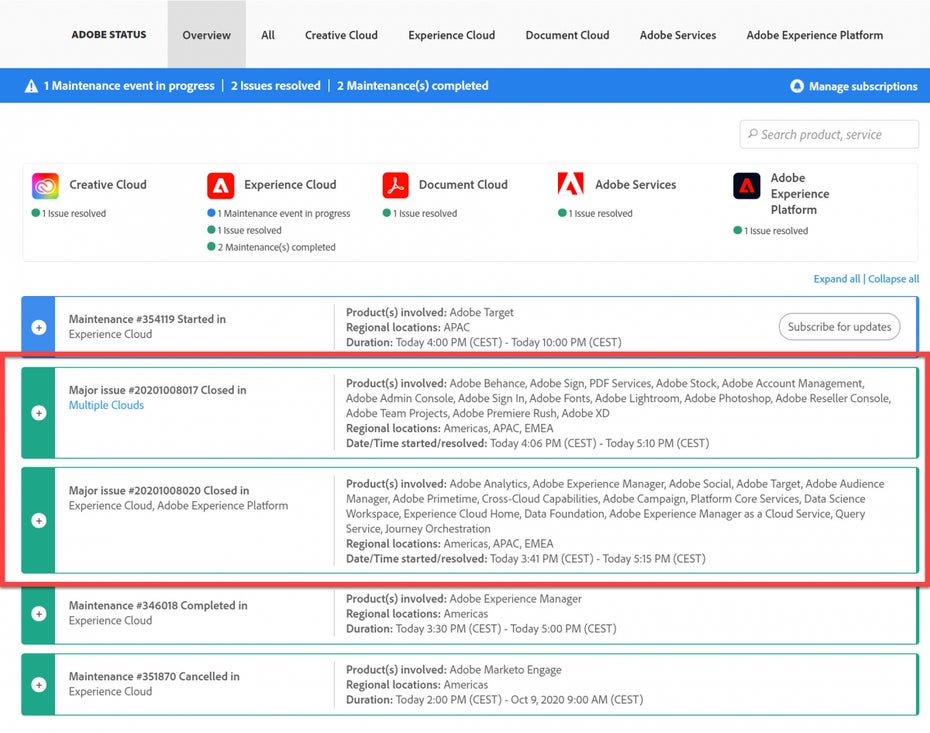Open the All tab
The height and width of the screenshot is (733, 930).
pyautogui.click(x=268, y=35)
